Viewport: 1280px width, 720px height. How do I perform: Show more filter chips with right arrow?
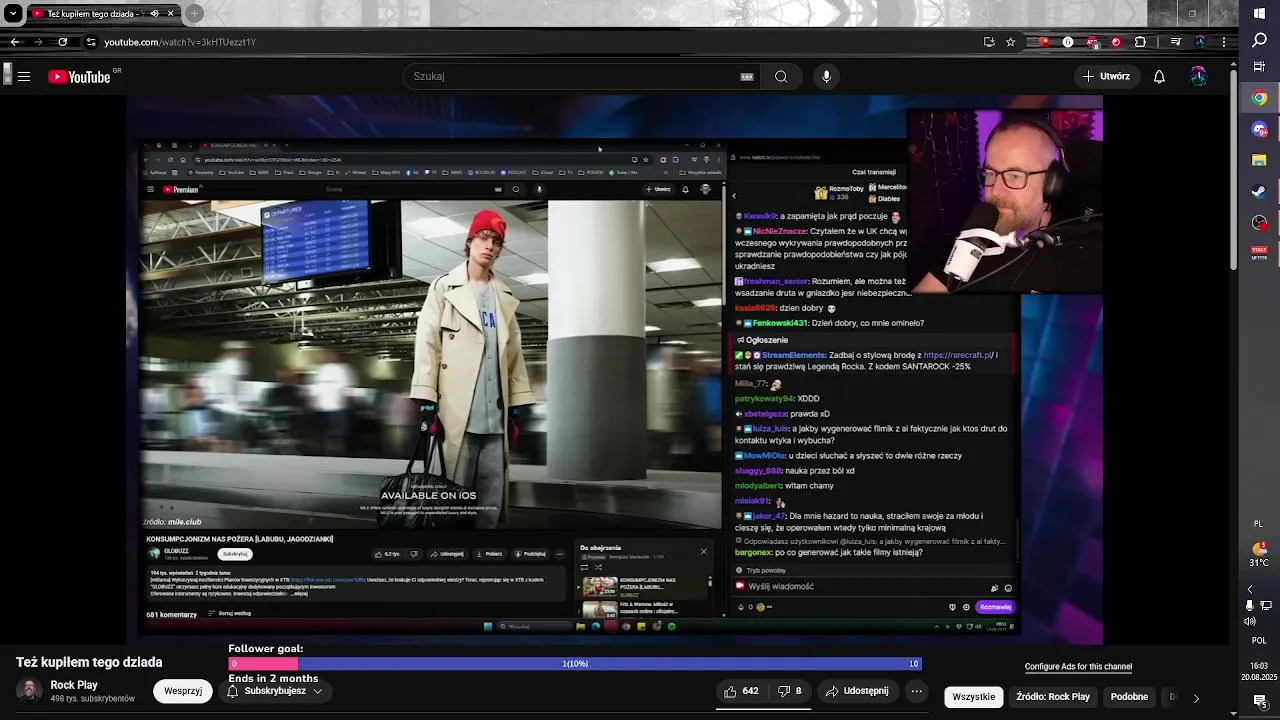coord(1196,698)
